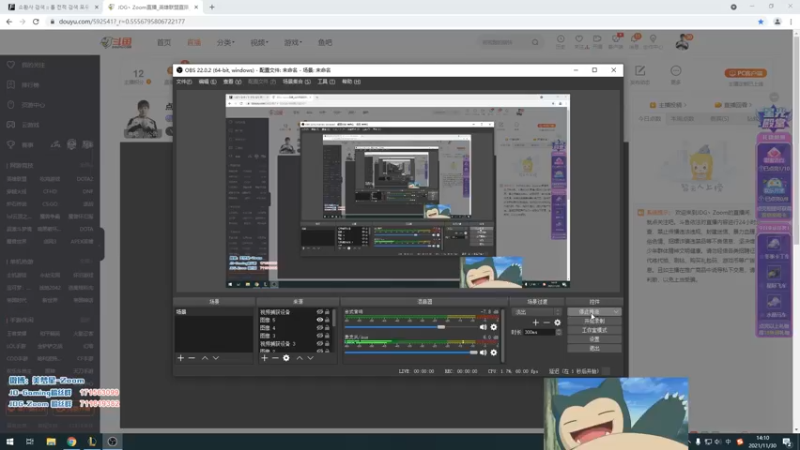The width and height of the screenshot is (800, 450).
Task: Lock the 图像 5 source
Action: pyautogui.click(x=327, y=320)
